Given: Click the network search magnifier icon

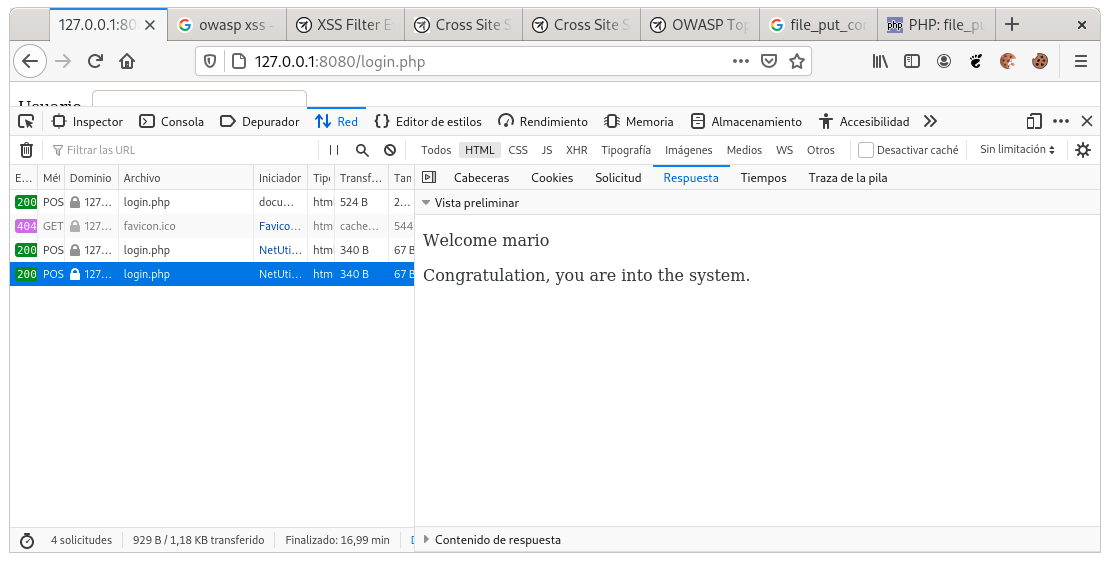Looking at the screenshot, I should coord(362,150).
